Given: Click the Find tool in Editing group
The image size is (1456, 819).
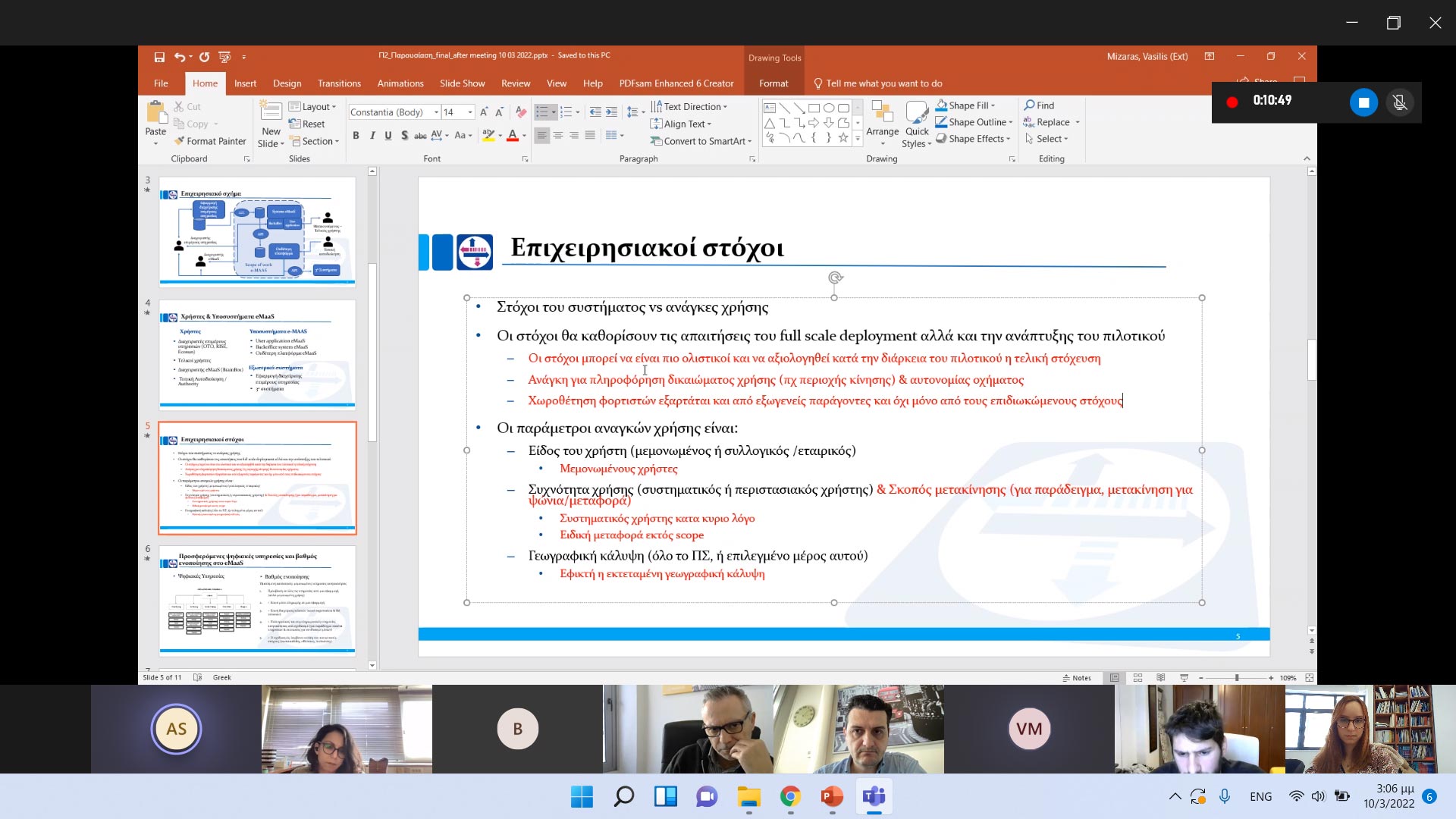Looking at the screenshot, I should point(1039,105).
